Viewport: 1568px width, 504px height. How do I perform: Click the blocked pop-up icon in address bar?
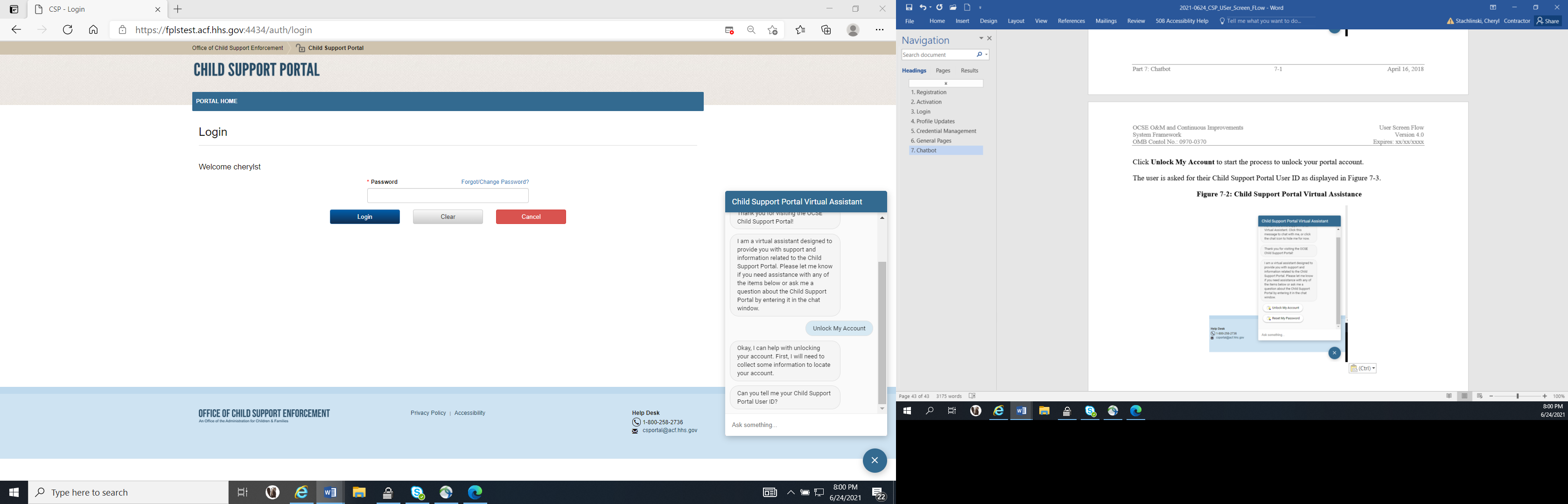[728, 30]
